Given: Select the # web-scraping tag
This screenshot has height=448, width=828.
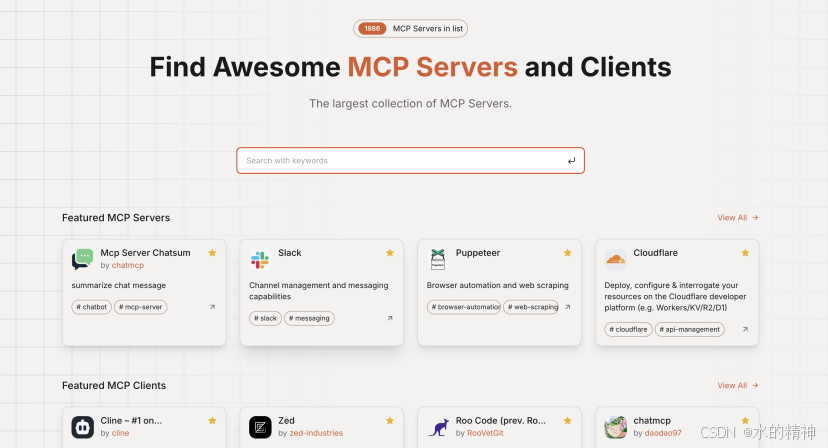Looking at the screenshot, I should click(x=531, y=307).
